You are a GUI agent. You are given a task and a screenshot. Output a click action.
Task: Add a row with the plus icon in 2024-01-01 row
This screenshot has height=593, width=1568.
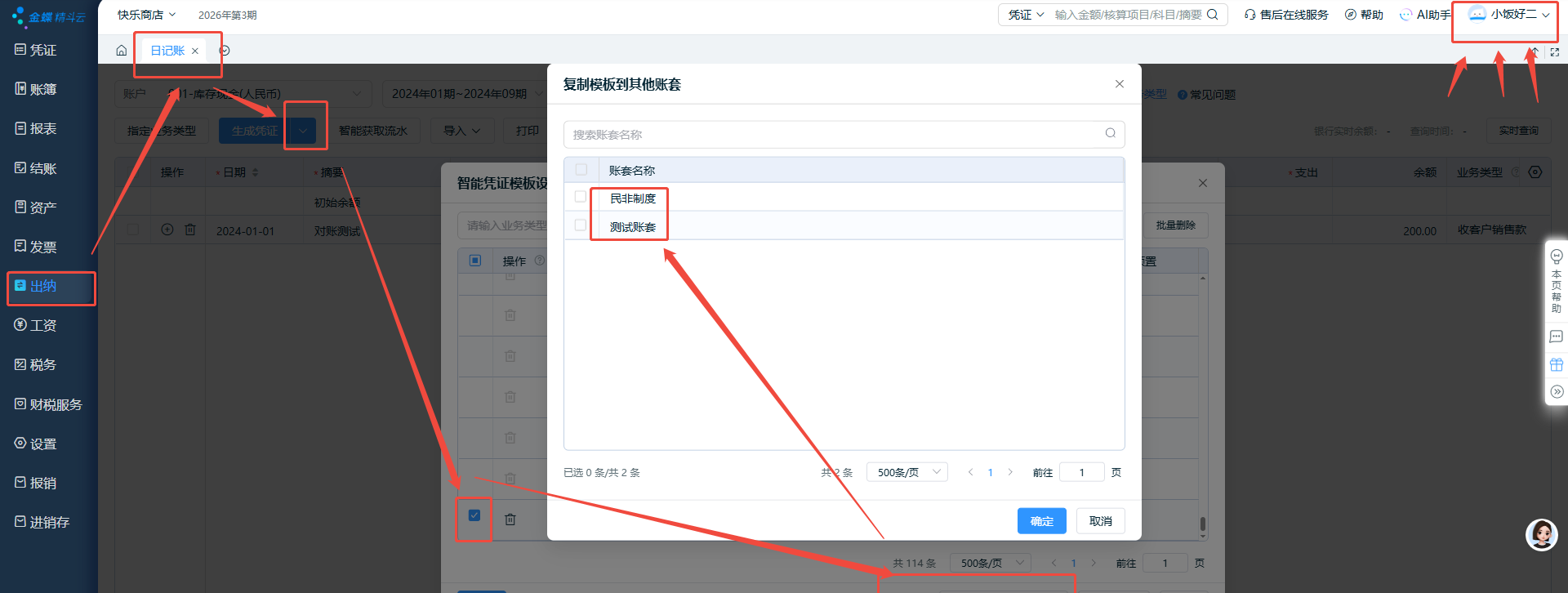tap(167, 230)
